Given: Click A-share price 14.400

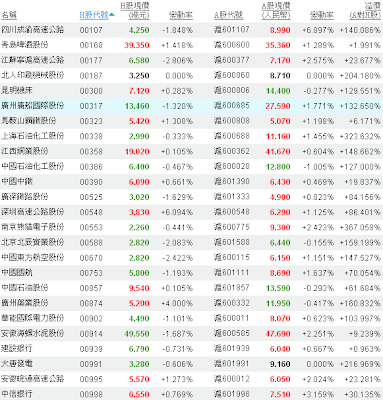Looking at the screenshot, I should click(x=278, y=91).
